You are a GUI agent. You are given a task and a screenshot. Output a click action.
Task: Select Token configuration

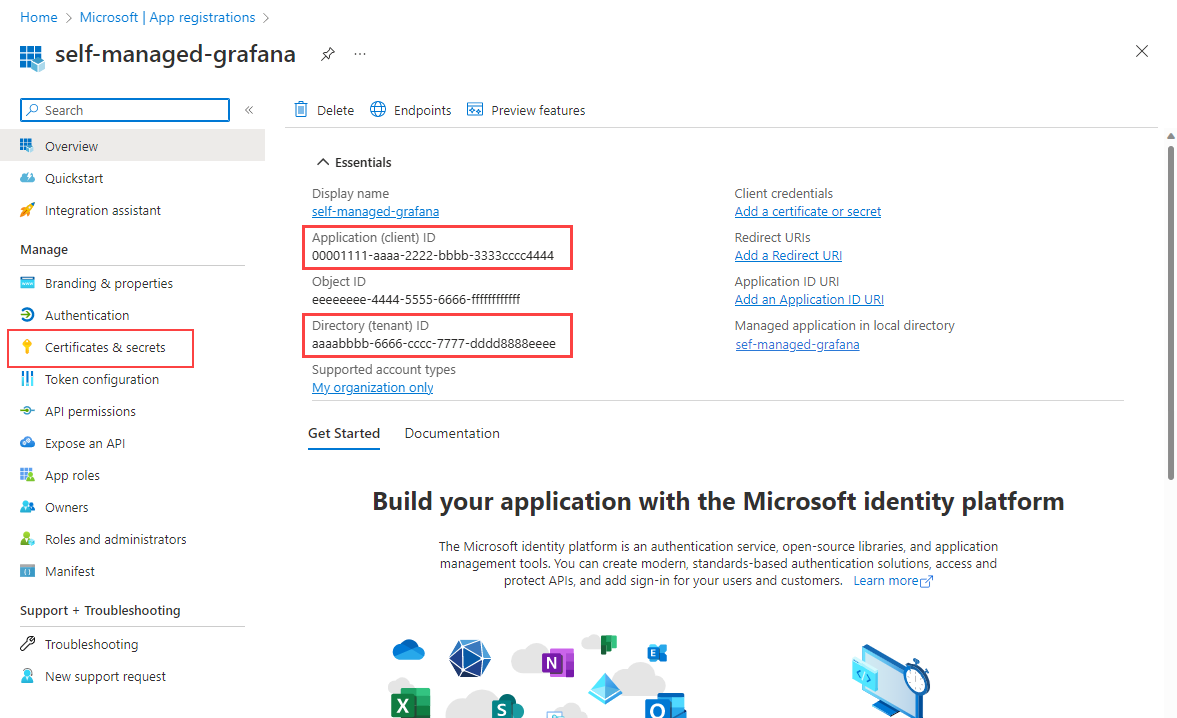point(102,379)
